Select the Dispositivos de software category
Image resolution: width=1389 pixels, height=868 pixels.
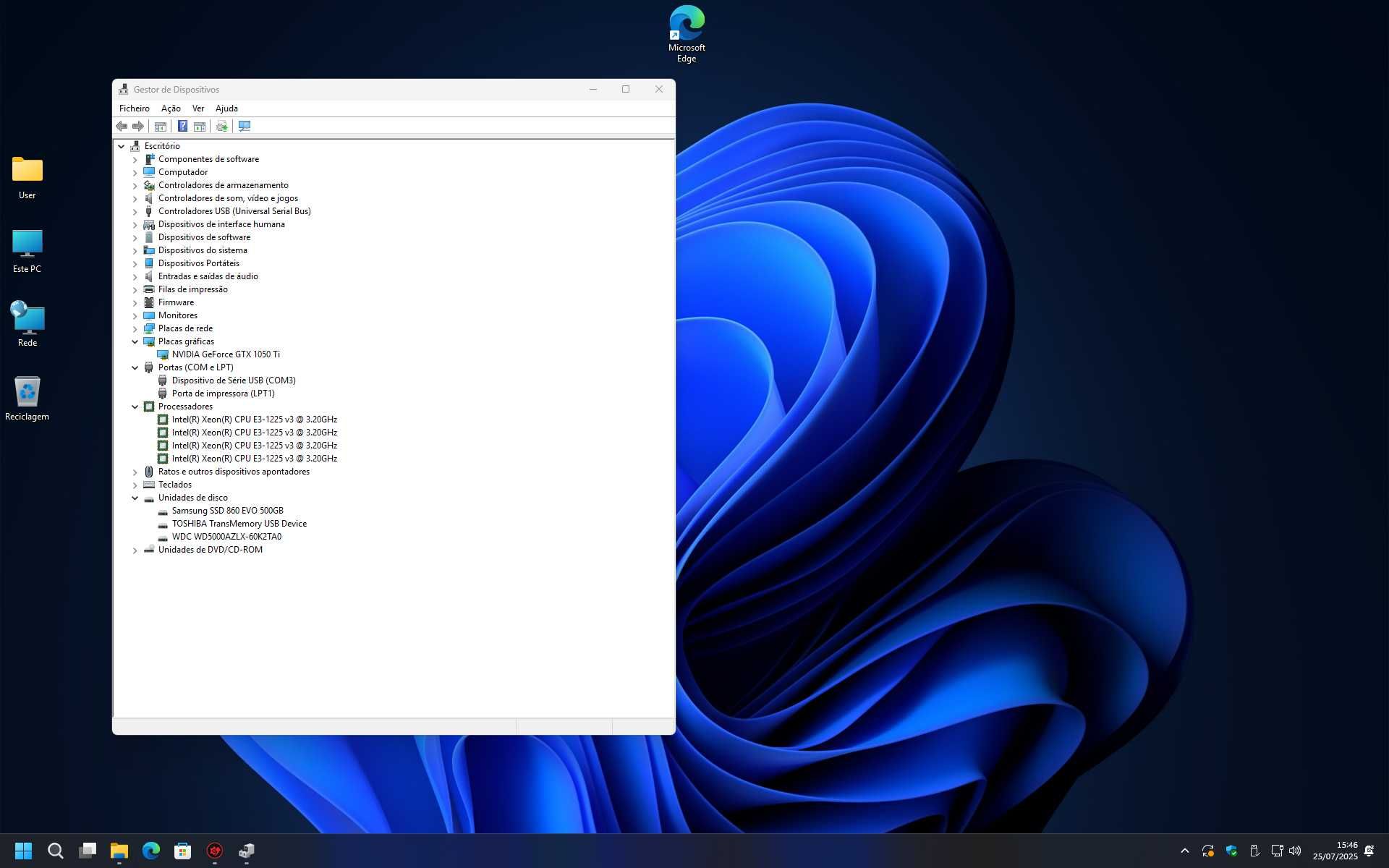pos(204,237)
